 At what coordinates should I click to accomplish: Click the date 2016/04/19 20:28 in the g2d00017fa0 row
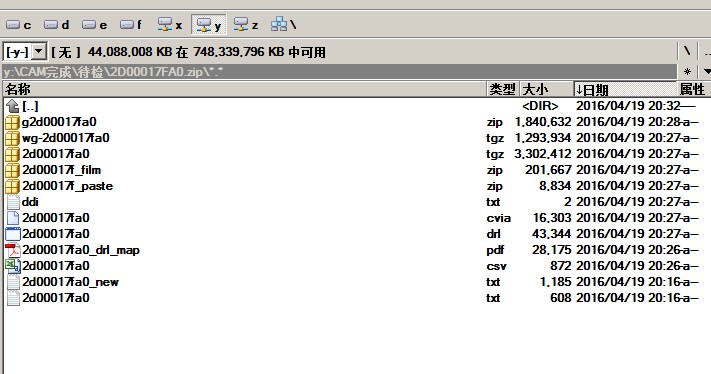point(628,122)
